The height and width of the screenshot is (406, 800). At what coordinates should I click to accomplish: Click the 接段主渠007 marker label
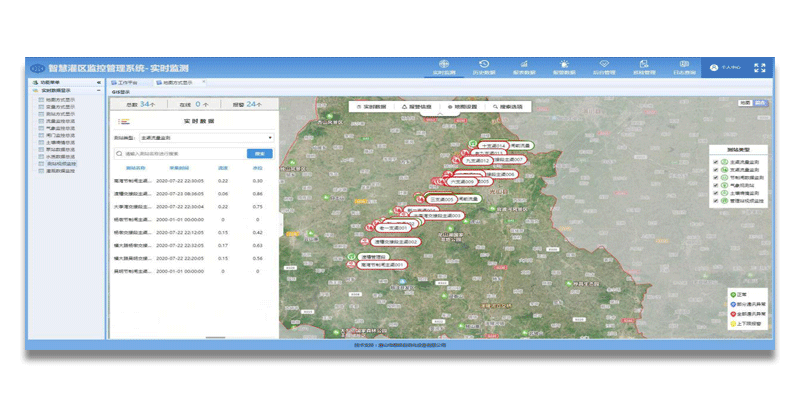tap(509, 160)
